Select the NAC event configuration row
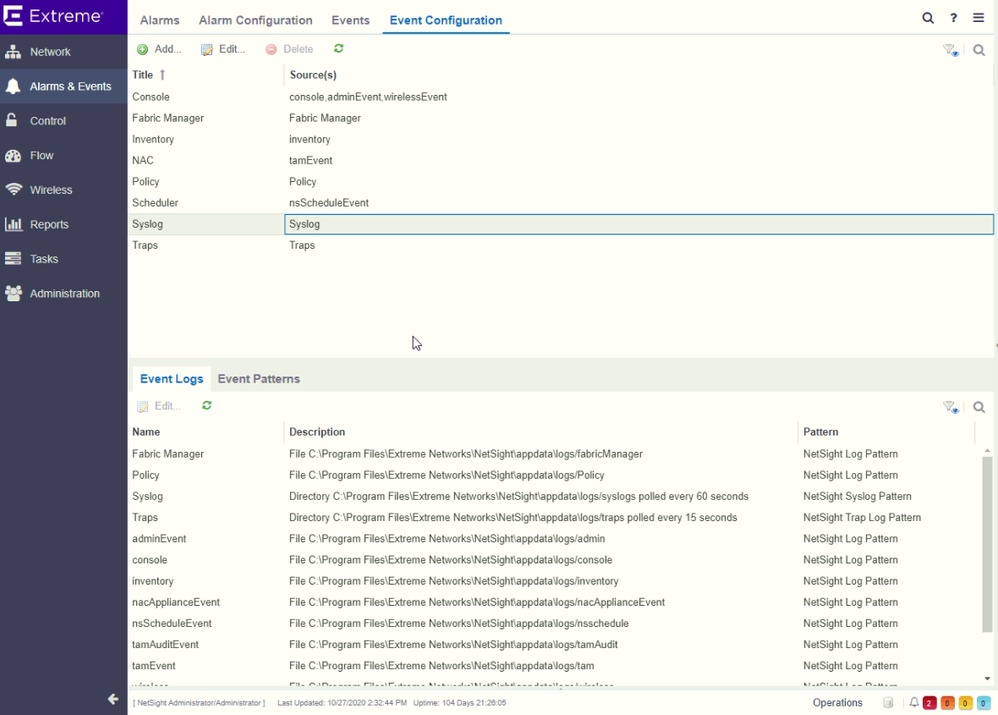This screenshot has height=715, width=998. pyautogui.click(x=561, y=160)
